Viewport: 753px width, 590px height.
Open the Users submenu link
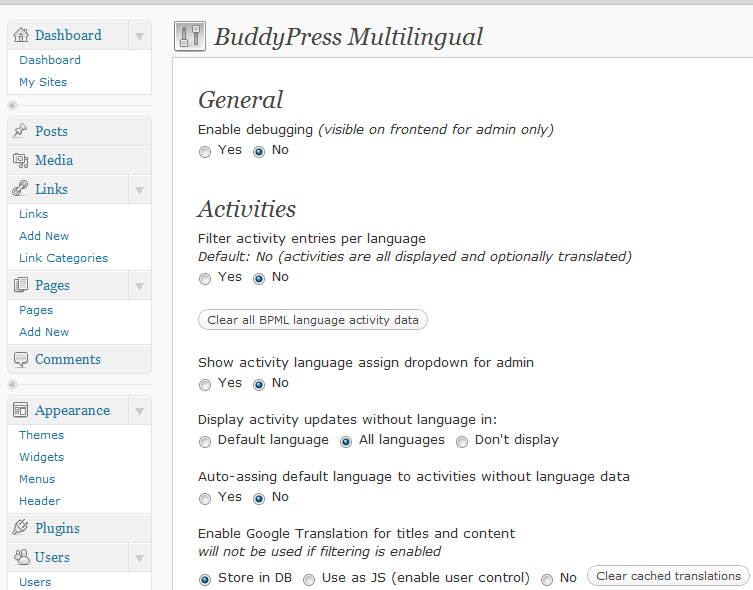(x=35, y=582)
